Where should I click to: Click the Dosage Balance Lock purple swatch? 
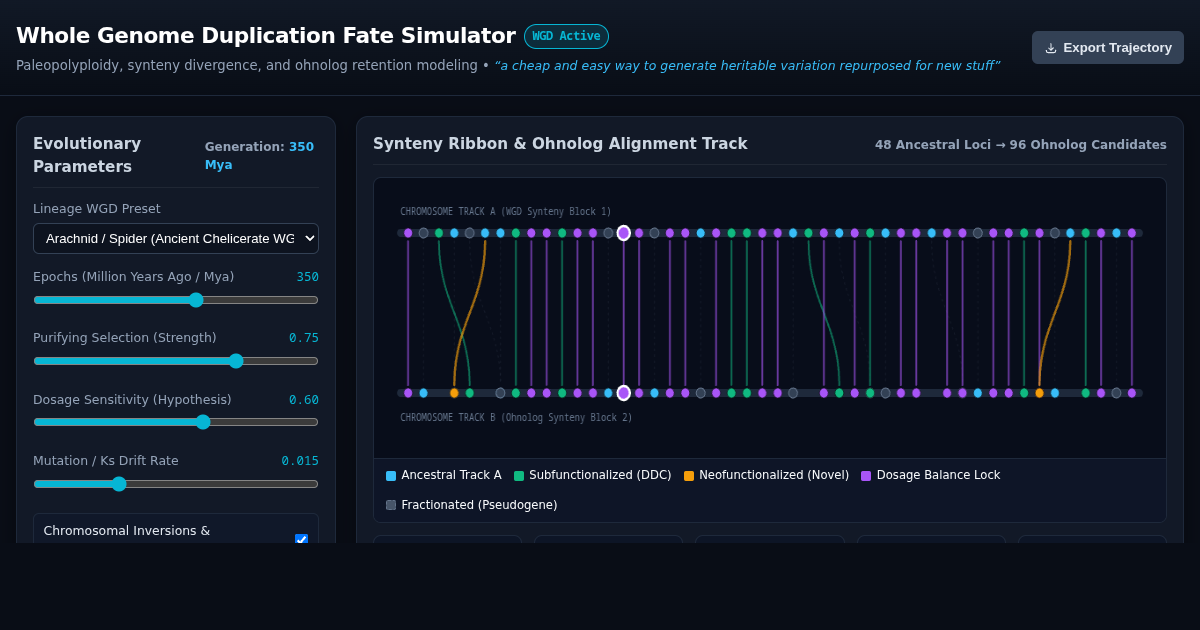point(866,476)
